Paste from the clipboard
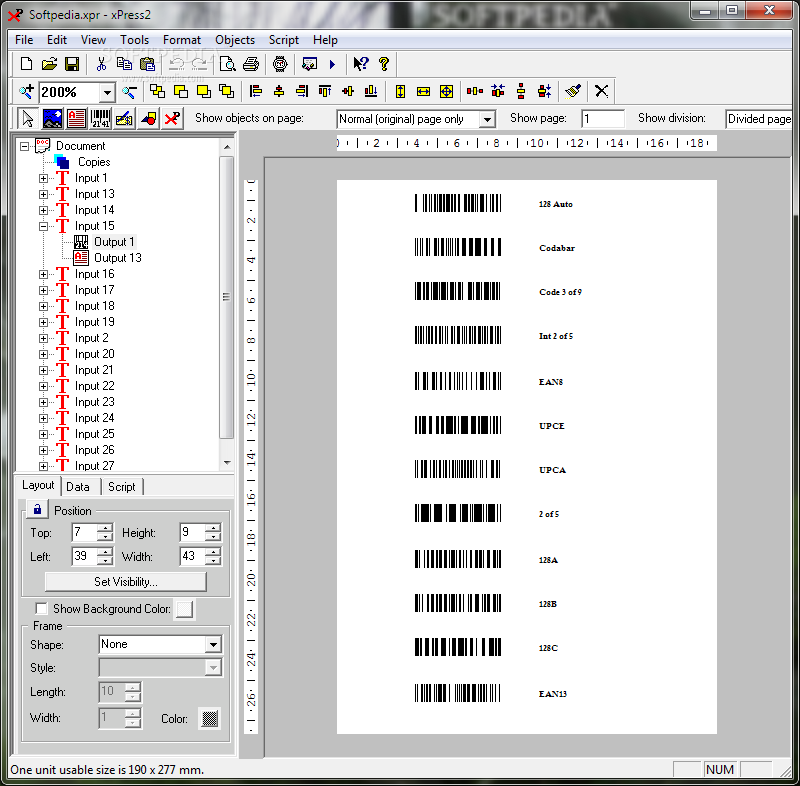The width and height of the screenshot is (800, 786). (147, 64)
